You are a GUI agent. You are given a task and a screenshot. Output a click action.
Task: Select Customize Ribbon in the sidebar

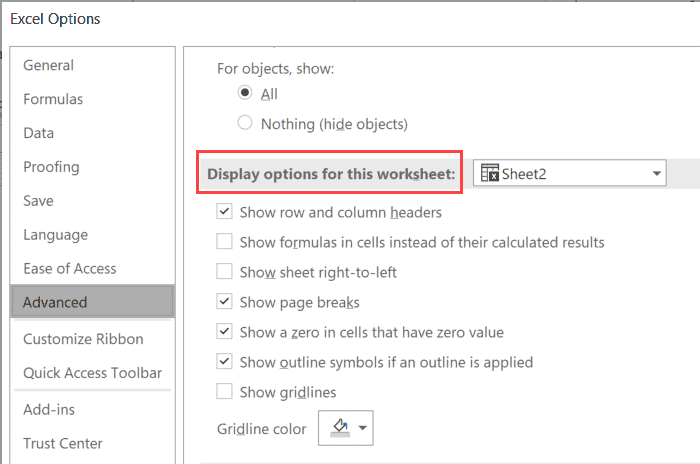pos(83,339)
